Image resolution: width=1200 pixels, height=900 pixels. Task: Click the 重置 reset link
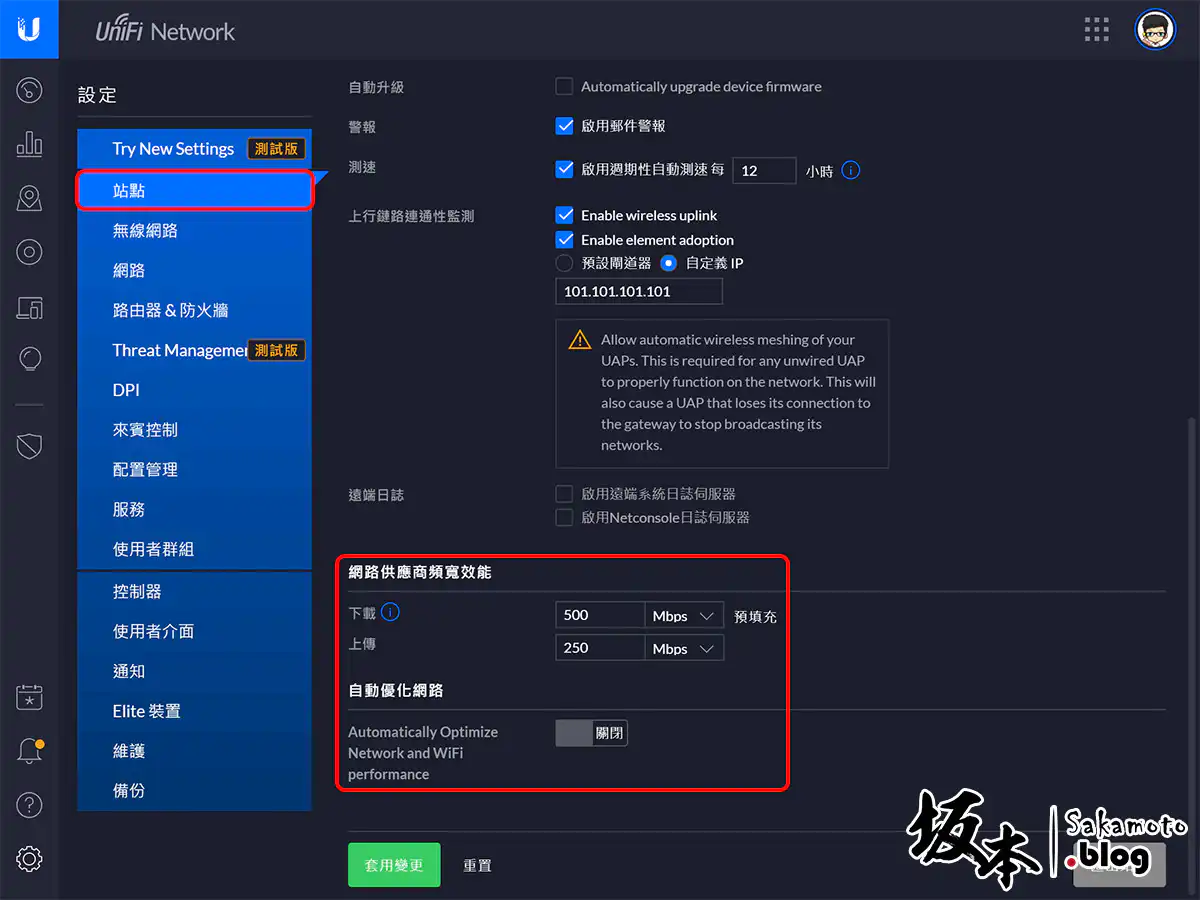pyautogui.click(x=477, y=866)
